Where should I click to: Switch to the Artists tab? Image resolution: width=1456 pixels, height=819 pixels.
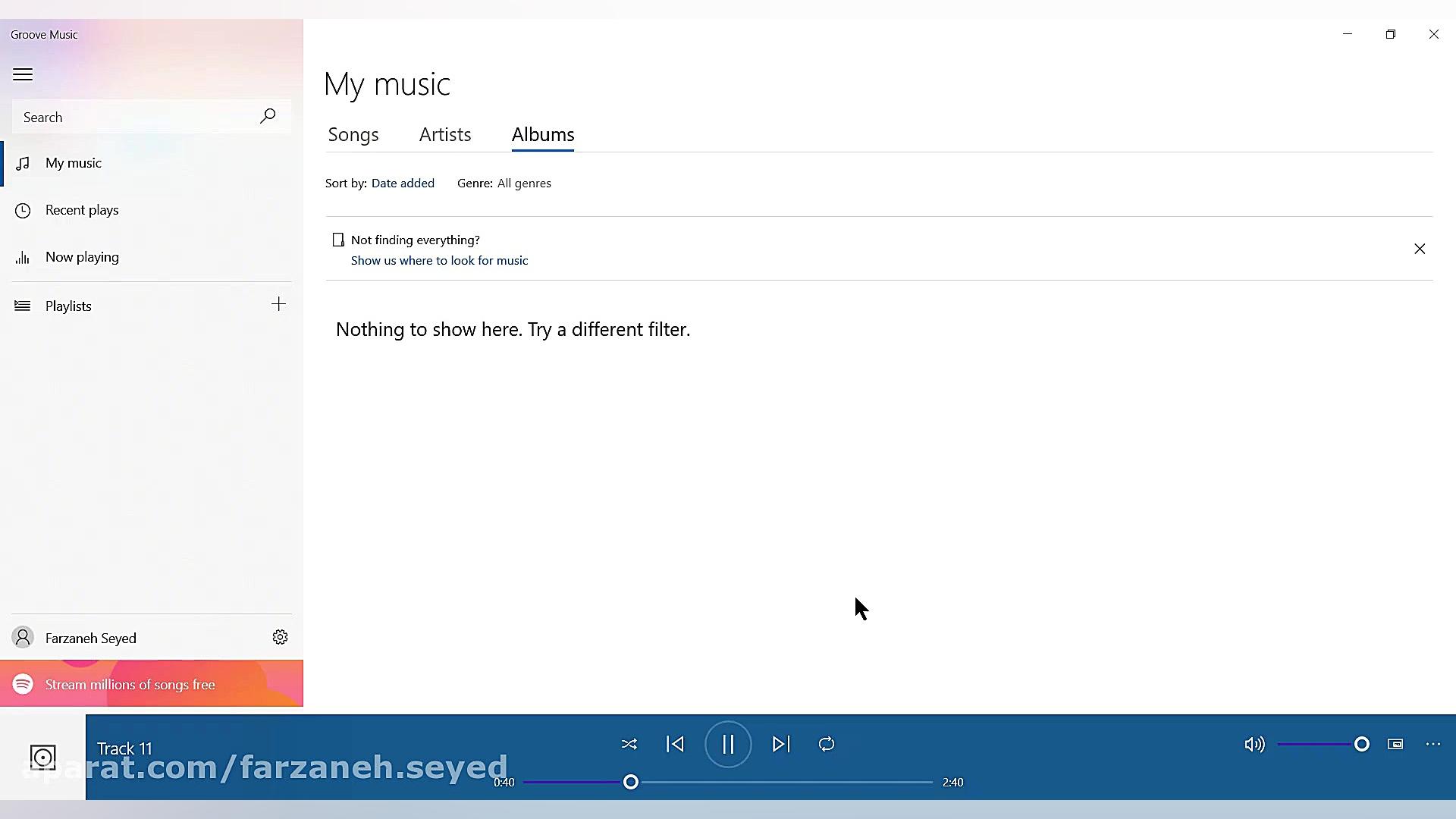coord(445,135)
